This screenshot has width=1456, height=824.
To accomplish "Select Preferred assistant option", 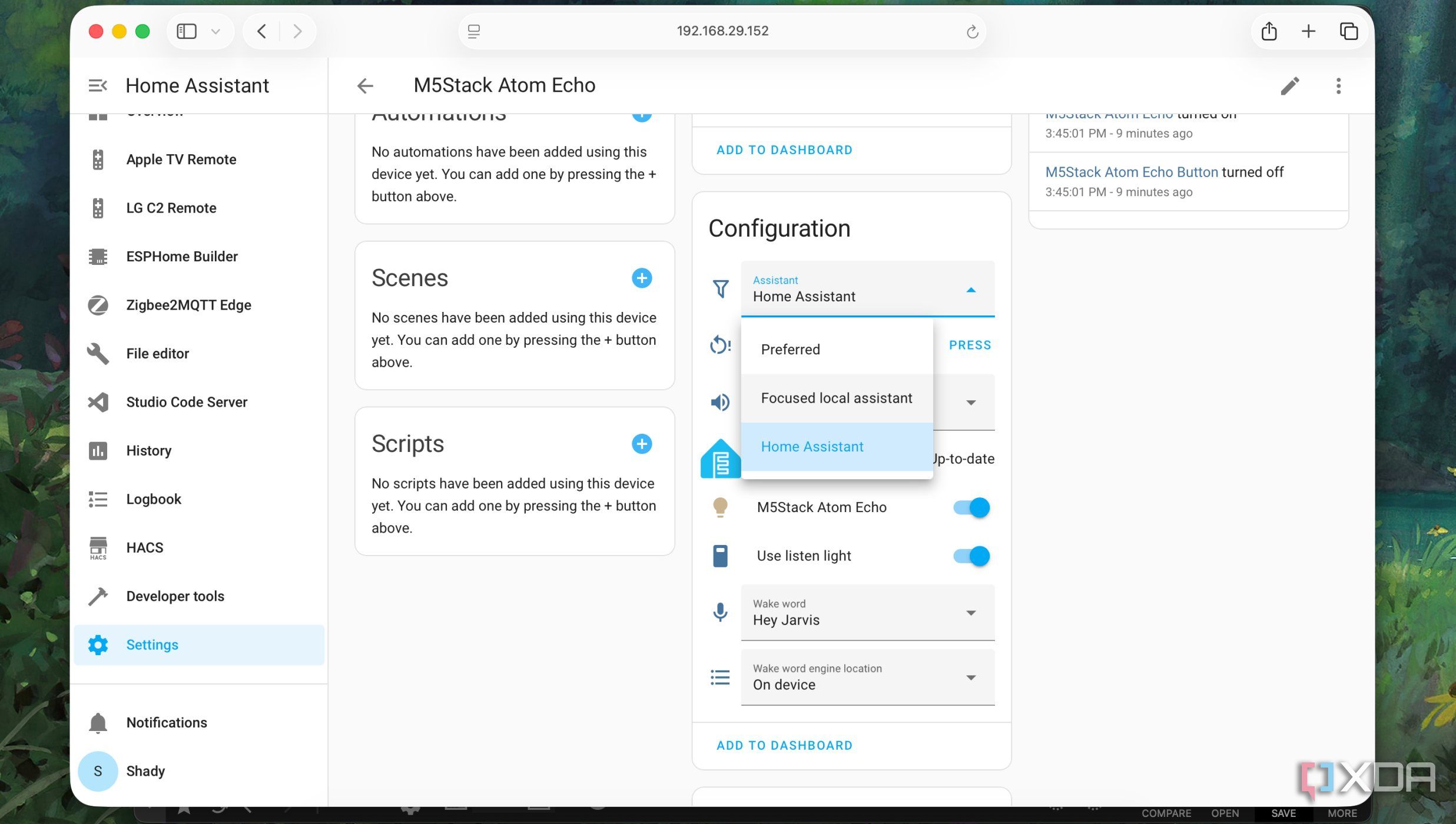I will (837, 350).
